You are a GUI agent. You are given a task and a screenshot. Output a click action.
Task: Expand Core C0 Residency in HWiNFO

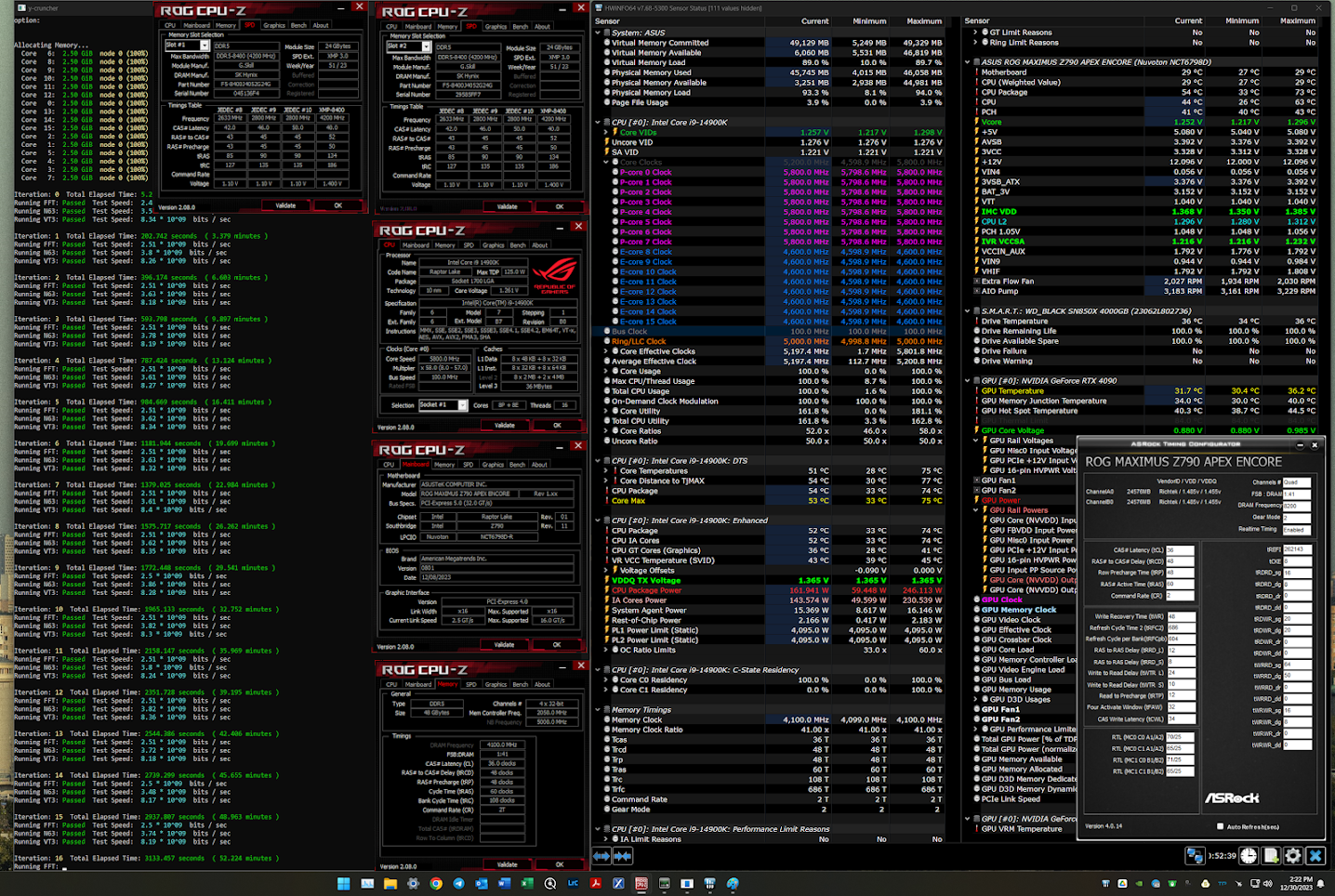pos(605,679)
